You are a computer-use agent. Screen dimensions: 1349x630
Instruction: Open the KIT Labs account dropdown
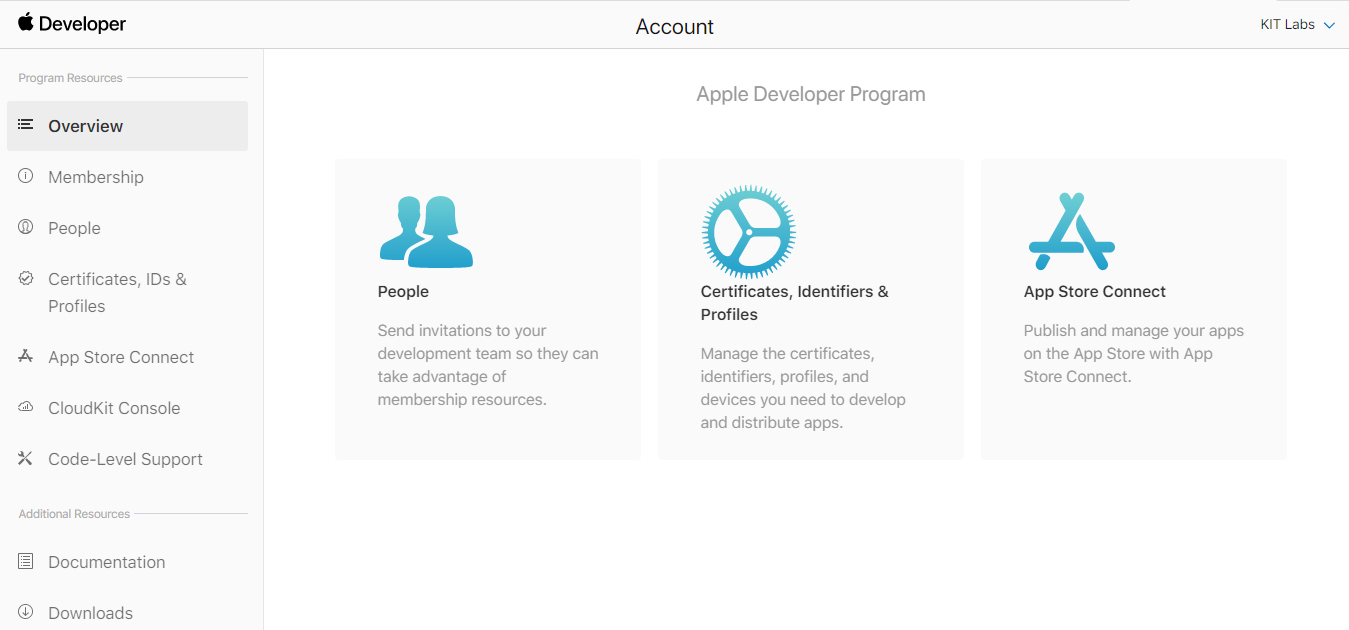tap(1297, 25)
